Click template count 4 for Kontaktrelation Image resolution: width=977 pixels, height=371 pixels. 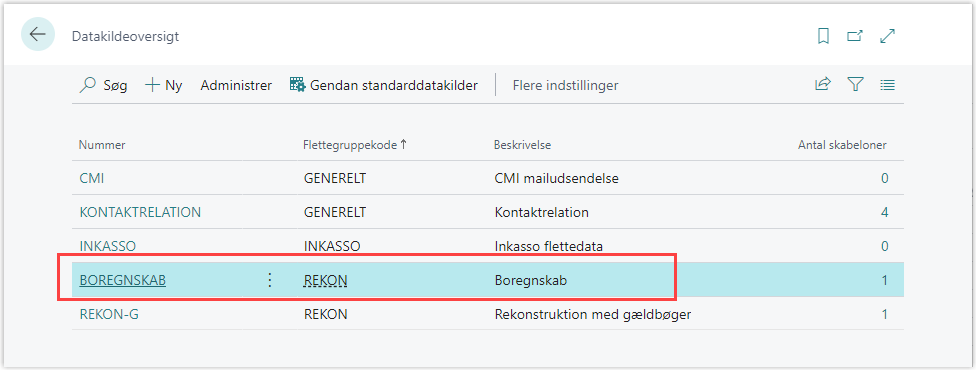(884, 213)
